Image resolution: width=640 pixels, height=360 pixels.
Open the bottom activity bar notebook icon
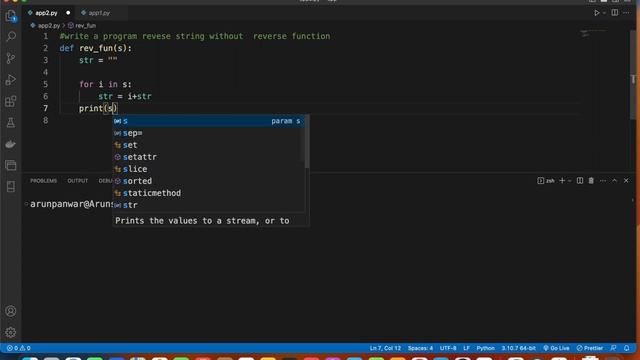(11, 187)
